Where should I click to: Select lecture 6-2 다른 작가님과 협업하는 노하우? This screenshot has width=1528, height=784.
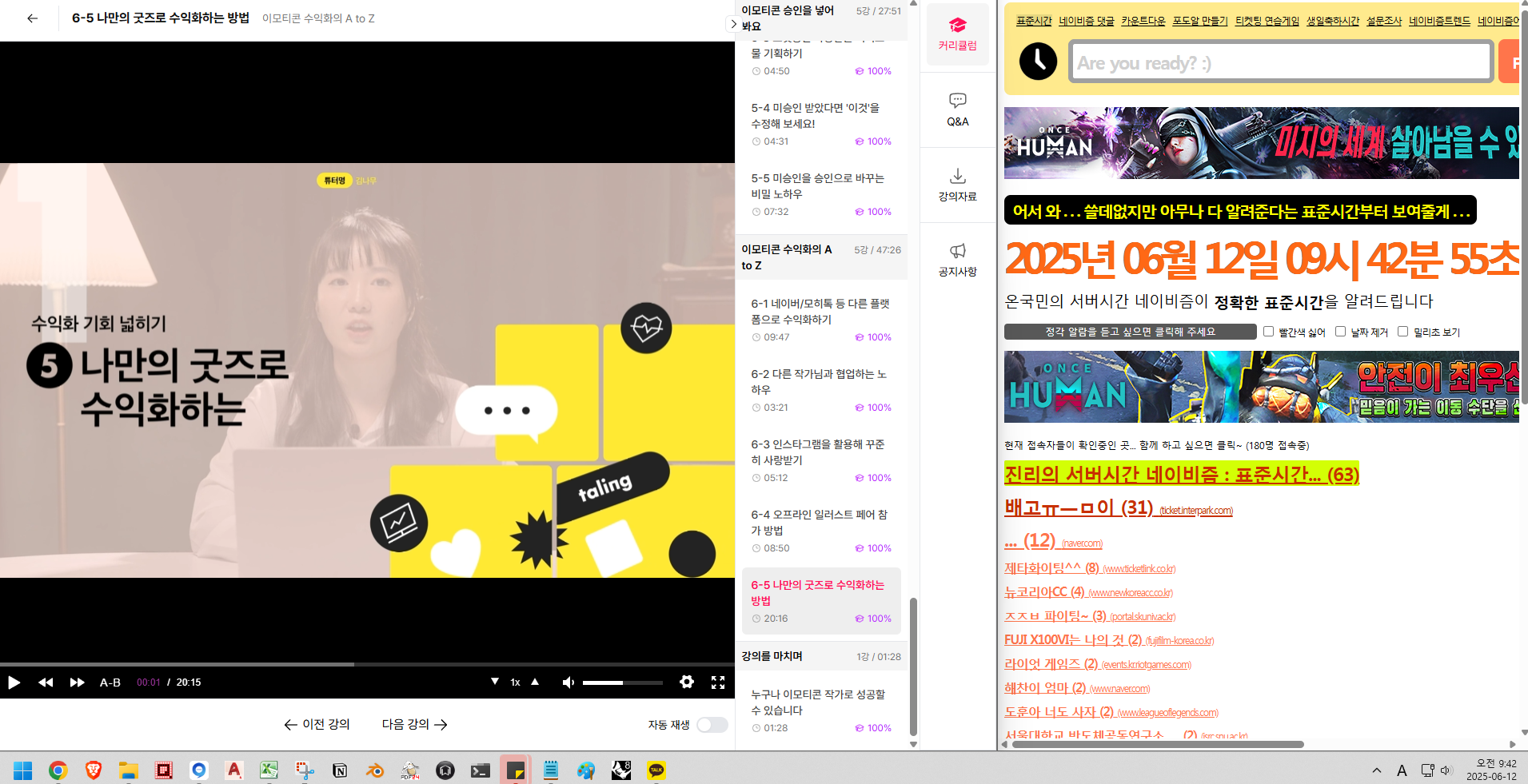(821, 390)
